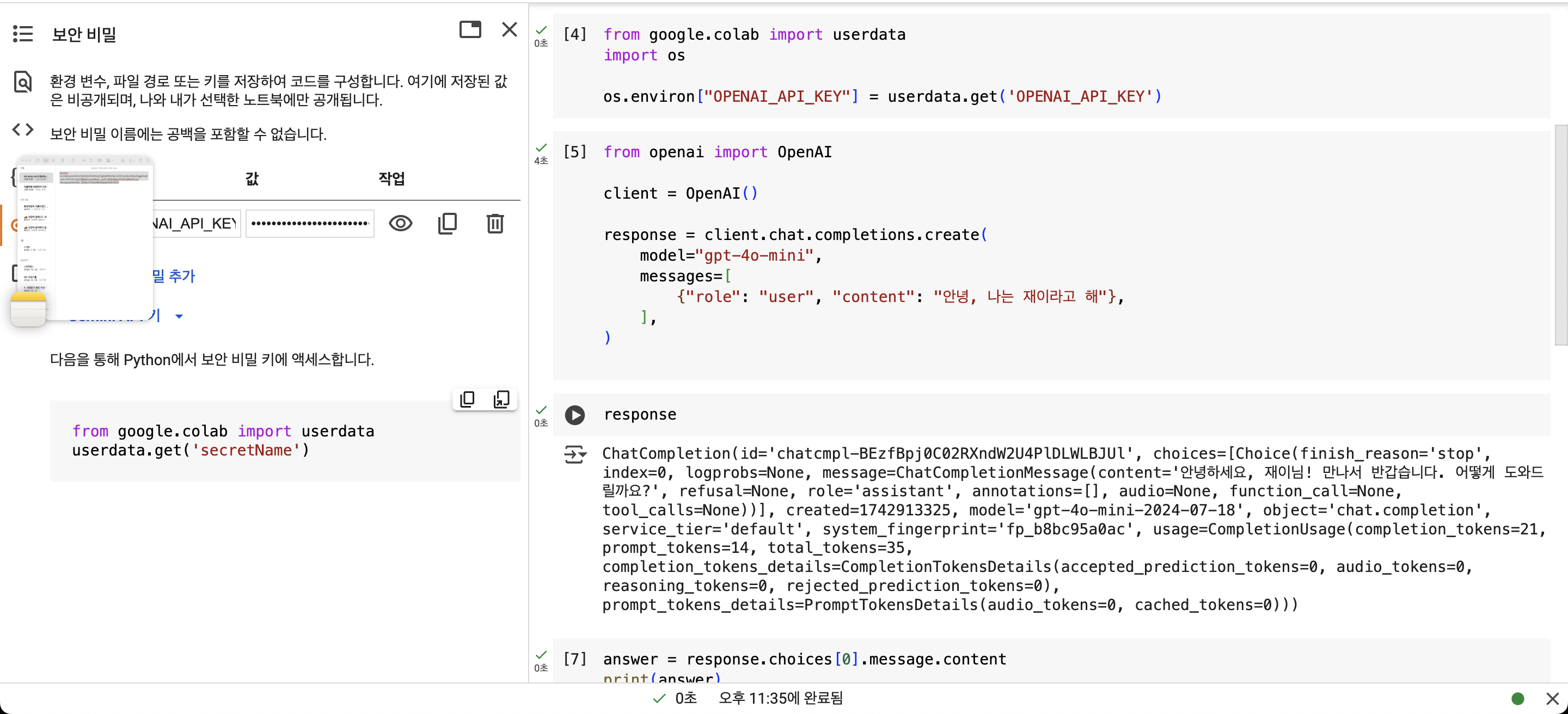The height and width of the screenshot is (714, 1568).
Task: Copy the OPENAI_API_KEY secret value
Action: [448, 223]
